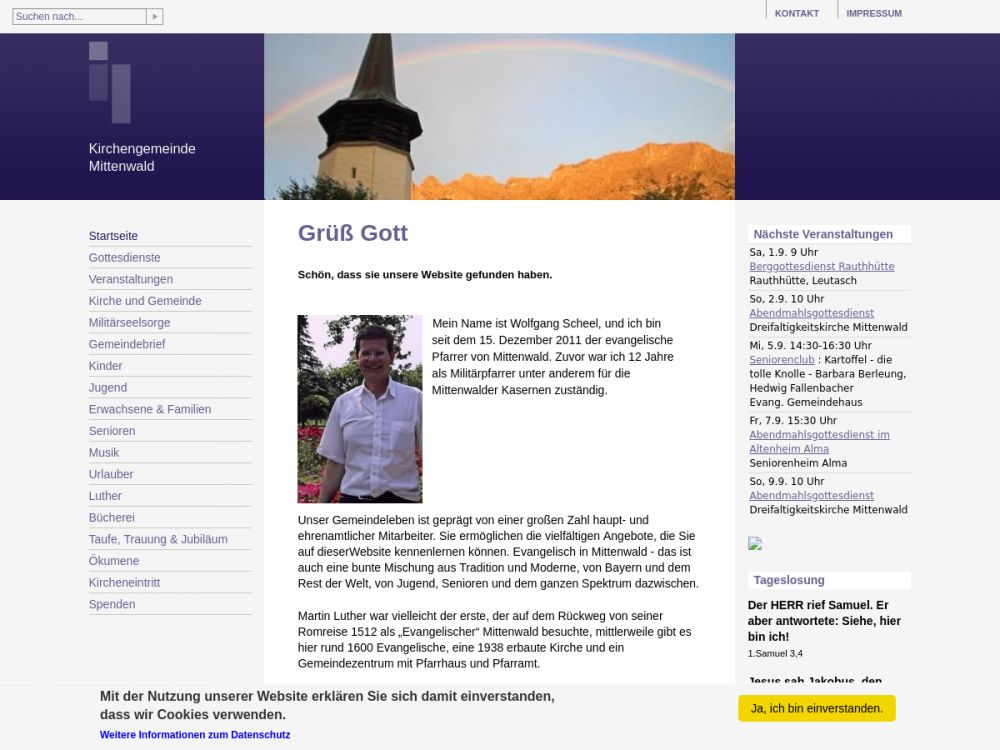Open the Gemeindebrief page
Viewport: 1000px width, 750px height.
pyautogui.click(x=127, y=344)
